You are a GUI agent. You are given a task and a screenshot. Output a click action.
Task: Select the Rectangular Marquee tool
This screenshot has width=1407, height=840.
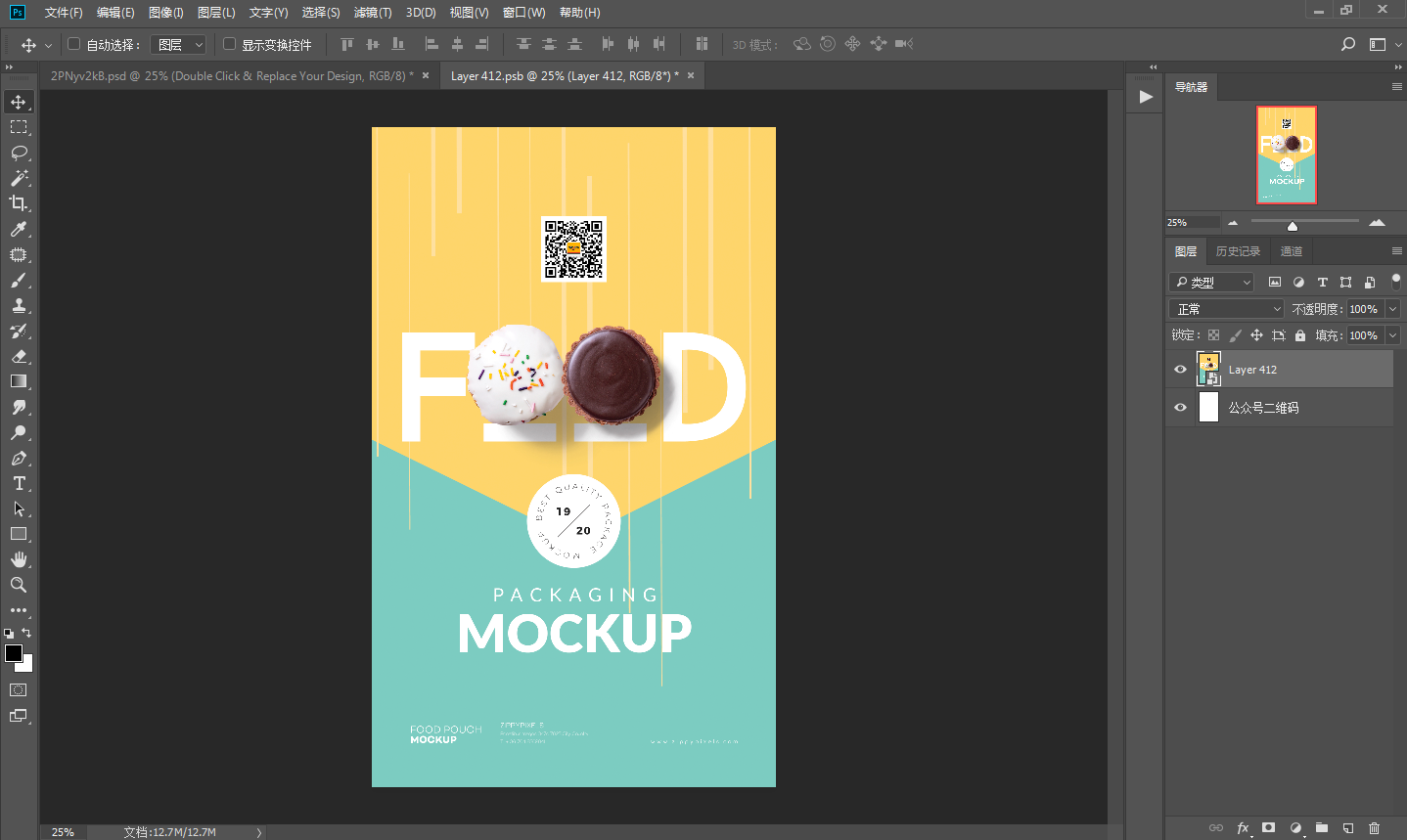click(19, 127)
